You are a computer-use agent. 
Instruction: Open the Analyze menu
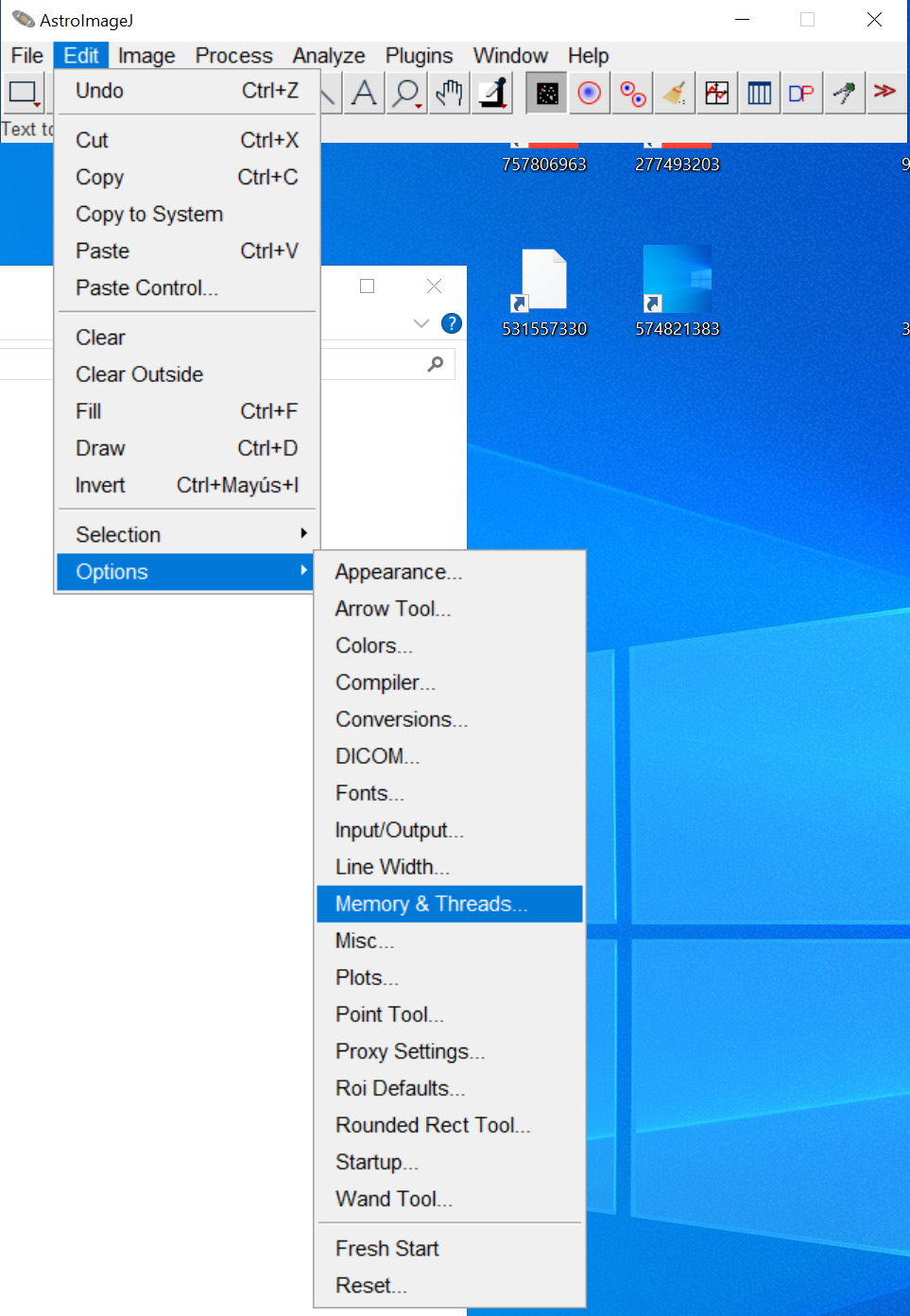[329, 56]
